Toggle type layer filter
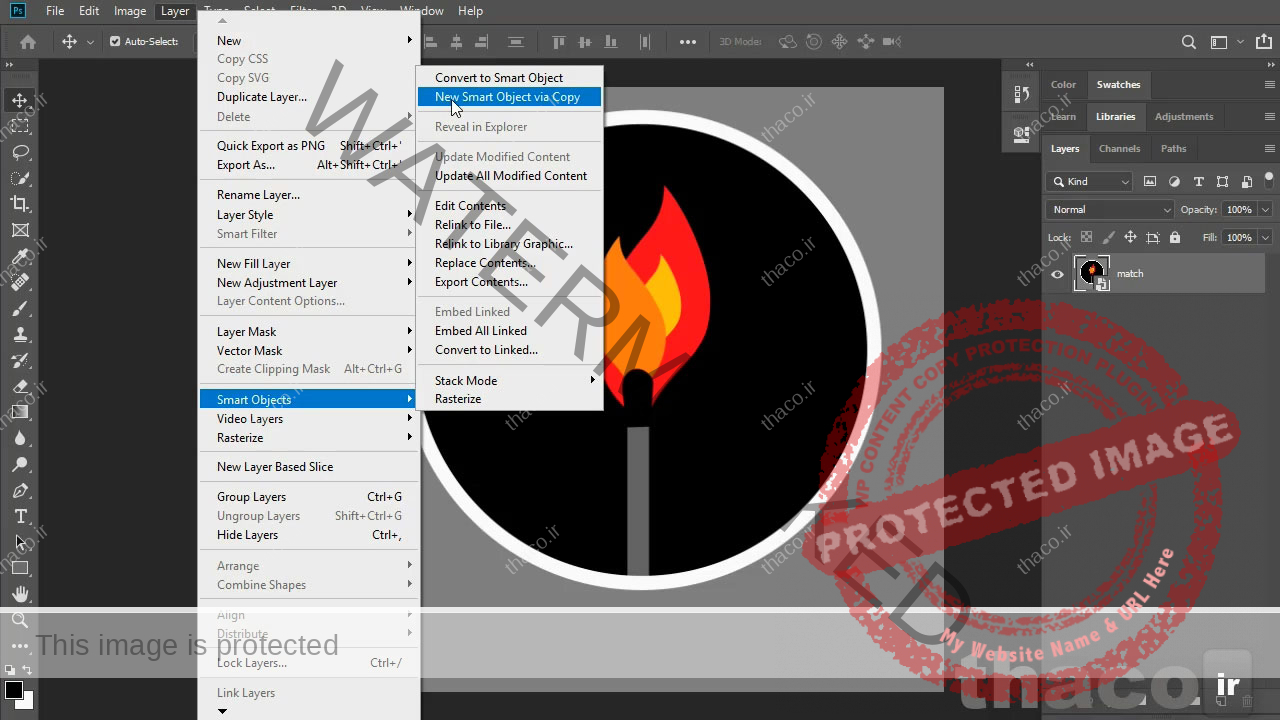 [1198, 182]
